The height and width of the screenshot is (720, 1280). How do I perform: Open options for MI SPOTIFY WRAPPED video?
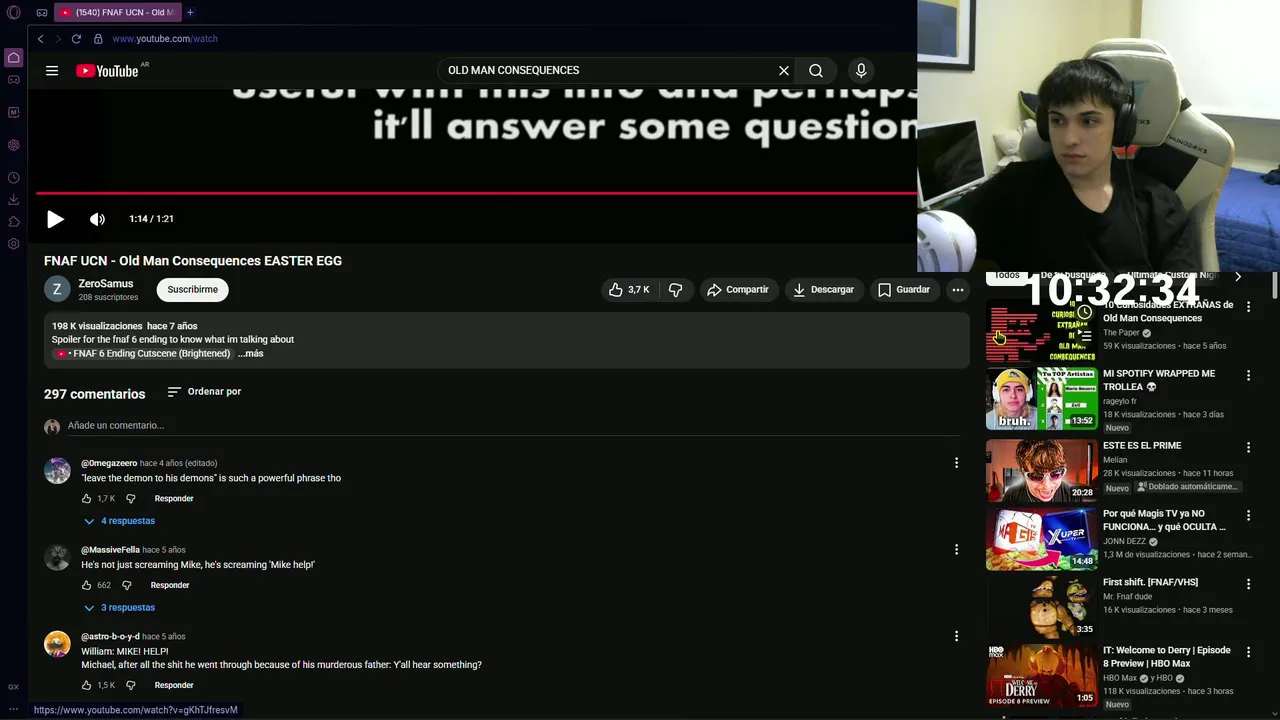[x=1248, y=376]
